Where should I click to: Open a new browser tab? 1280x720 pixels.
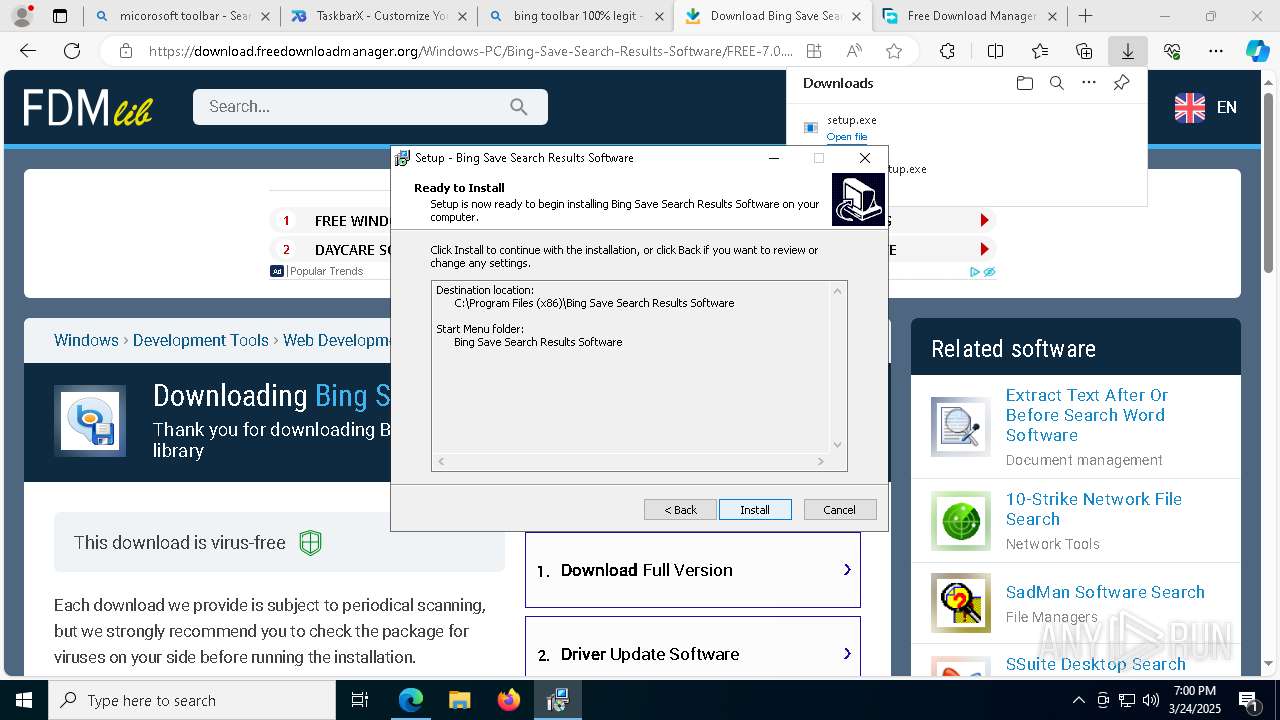click(1085, 16)
